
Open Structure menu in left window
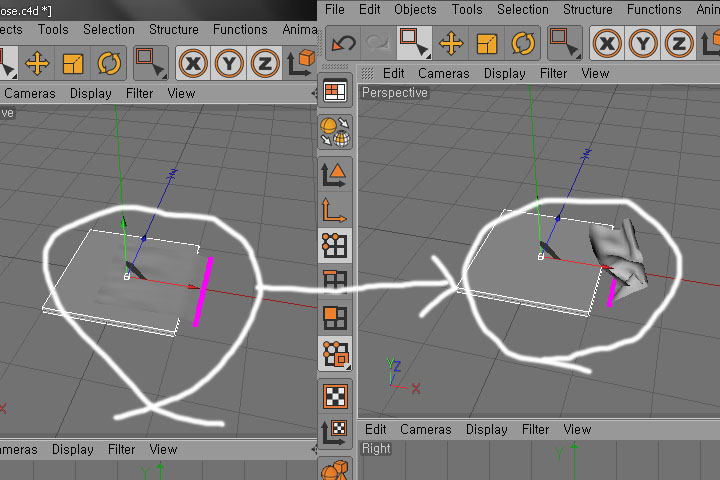174,29
